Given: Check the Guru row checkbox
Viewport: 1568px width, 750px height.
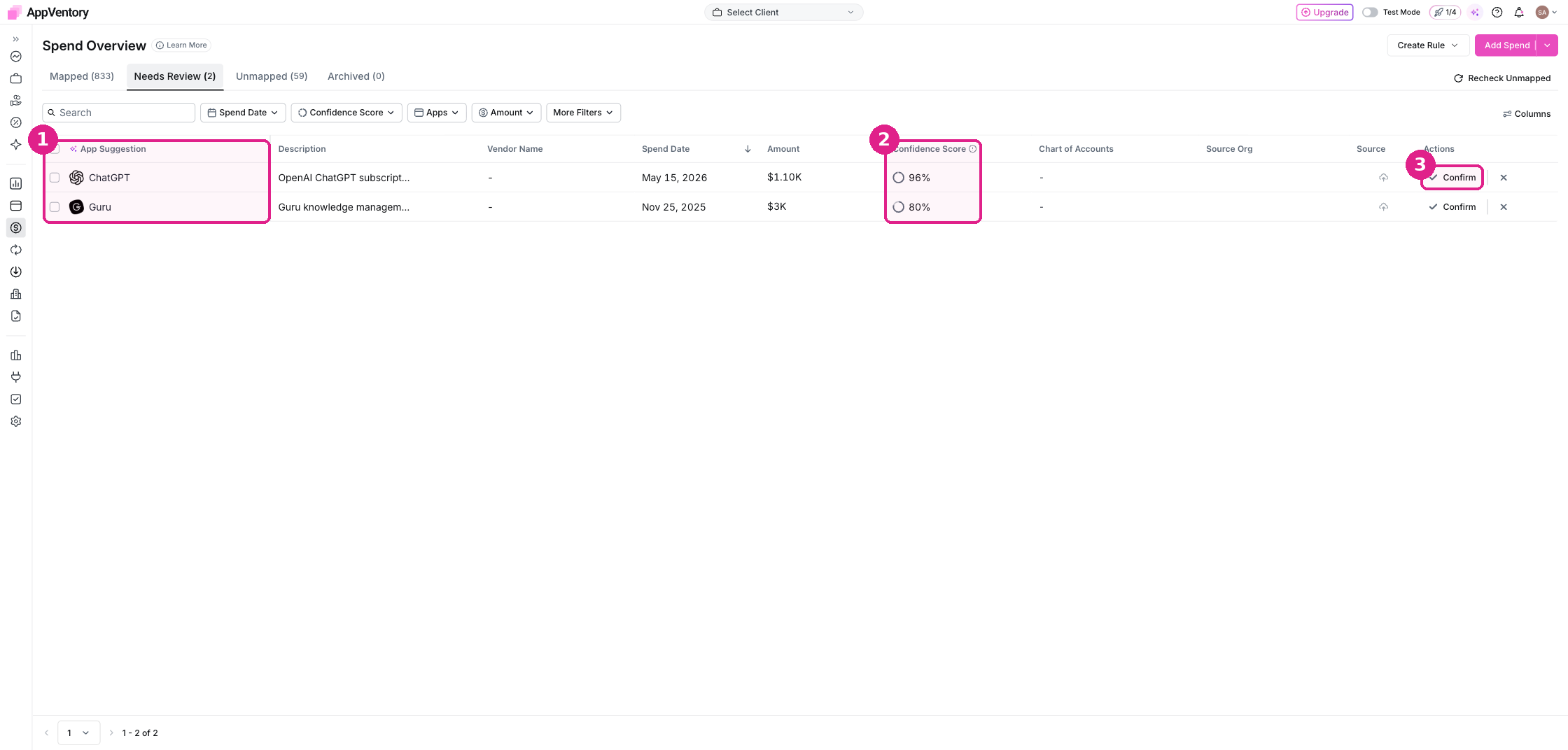Looking at the screenshot, I should (55, 207).
